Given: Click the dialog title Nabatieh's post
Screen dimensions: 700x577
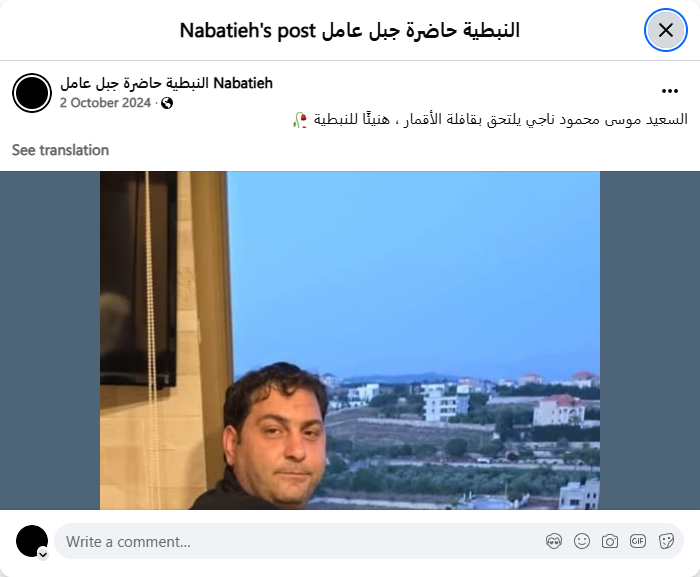Looking at the screenshot, I should click(x=350, y=30).
